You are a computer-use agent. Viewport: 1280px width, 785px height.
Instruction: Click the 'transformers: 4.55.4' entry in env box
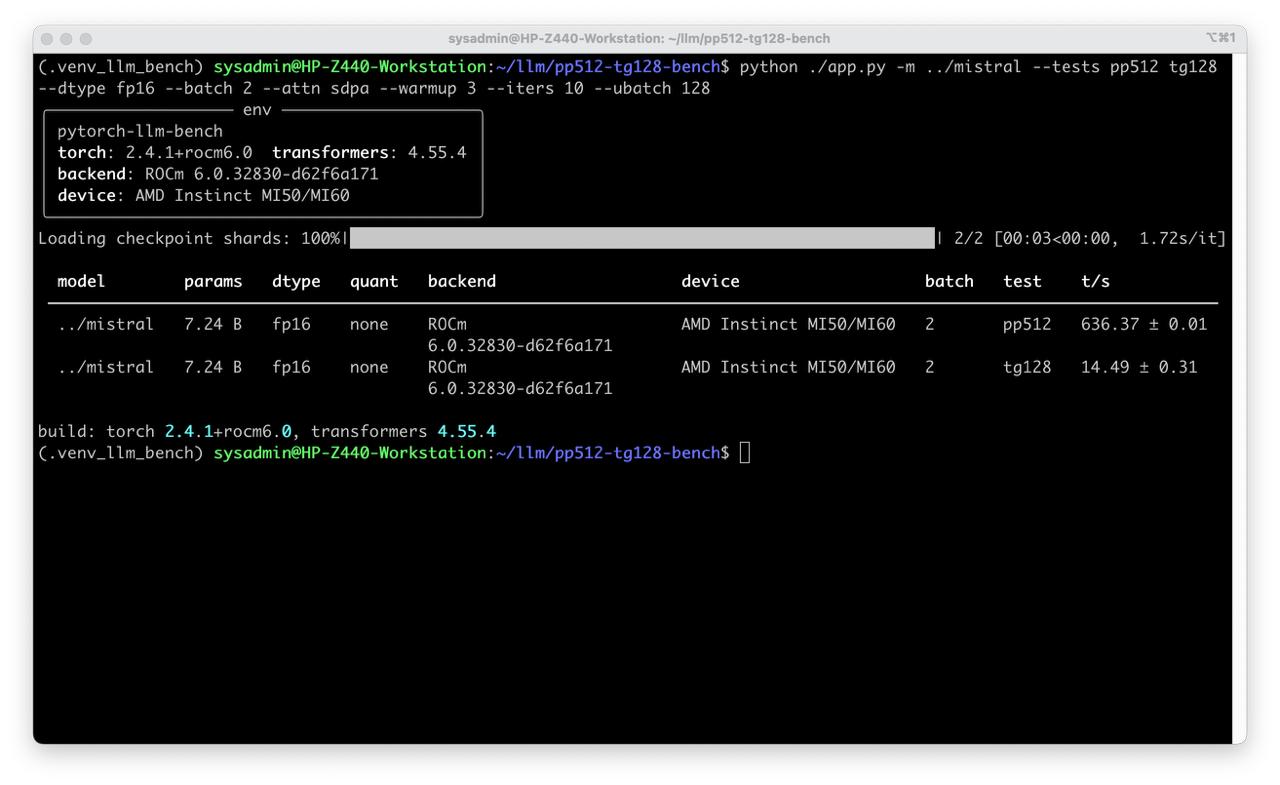pos(369,153)
